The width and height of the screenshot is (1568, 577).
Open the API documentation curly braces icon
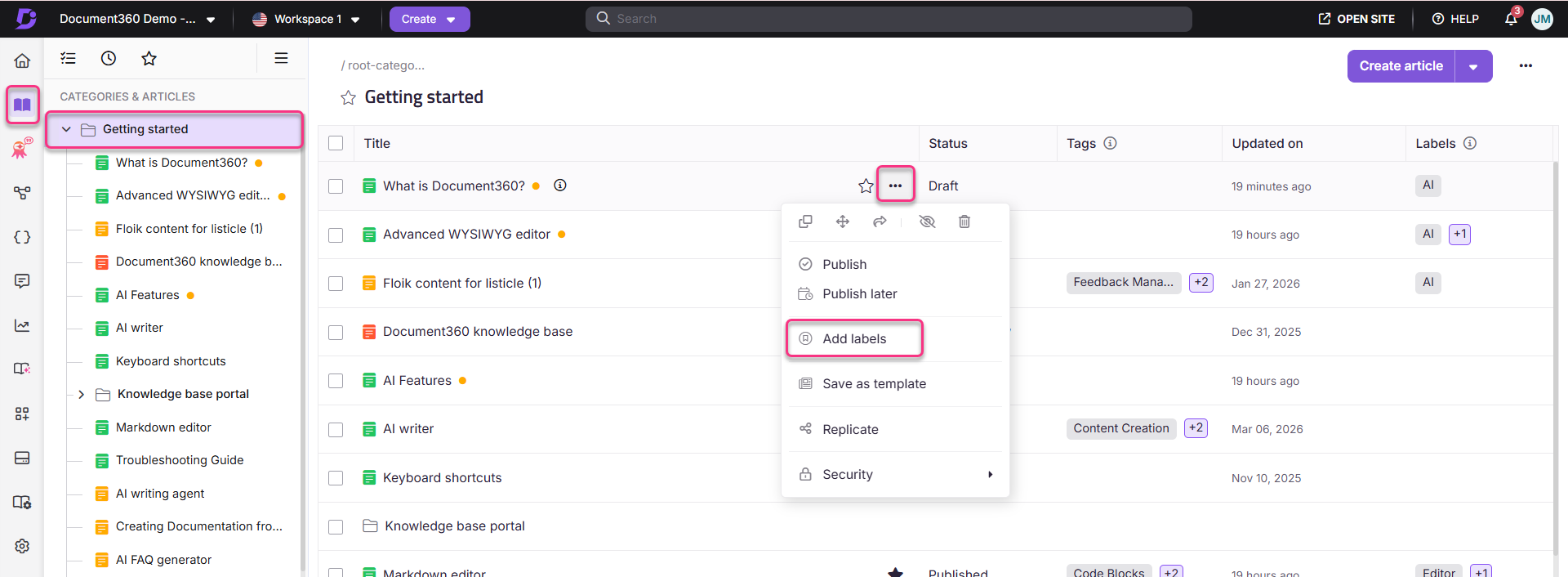(x=22, y=237)
